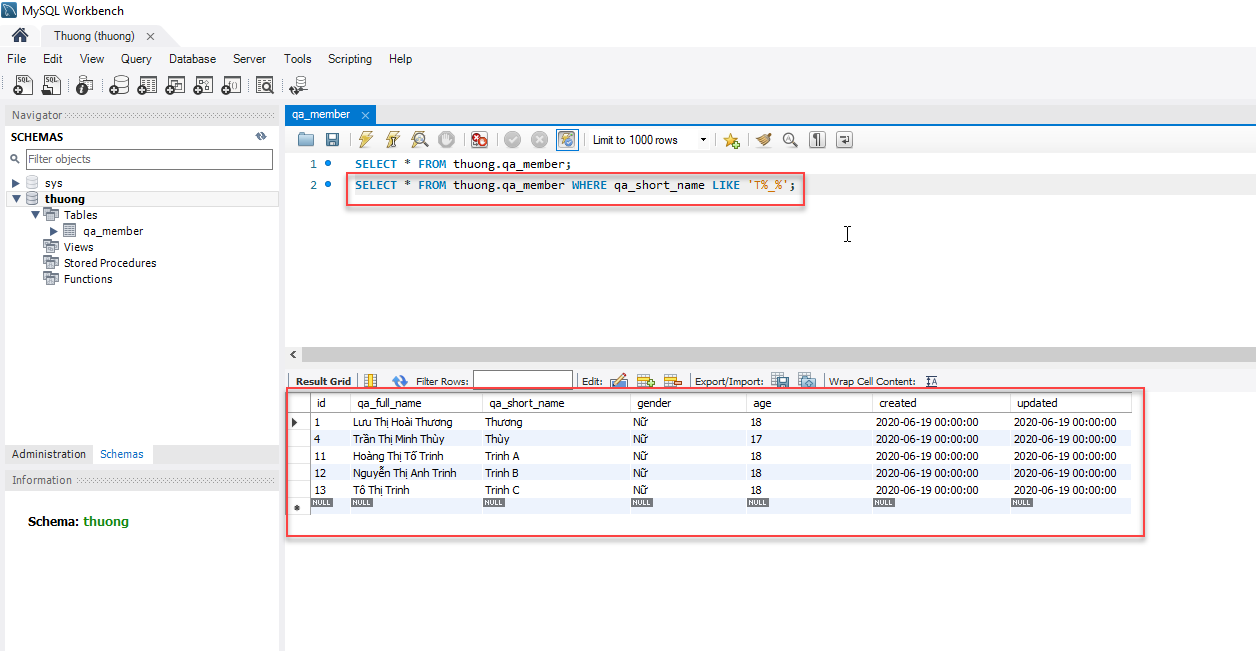
Task: Switch to the Administration tab
Action: click(49, 454)
